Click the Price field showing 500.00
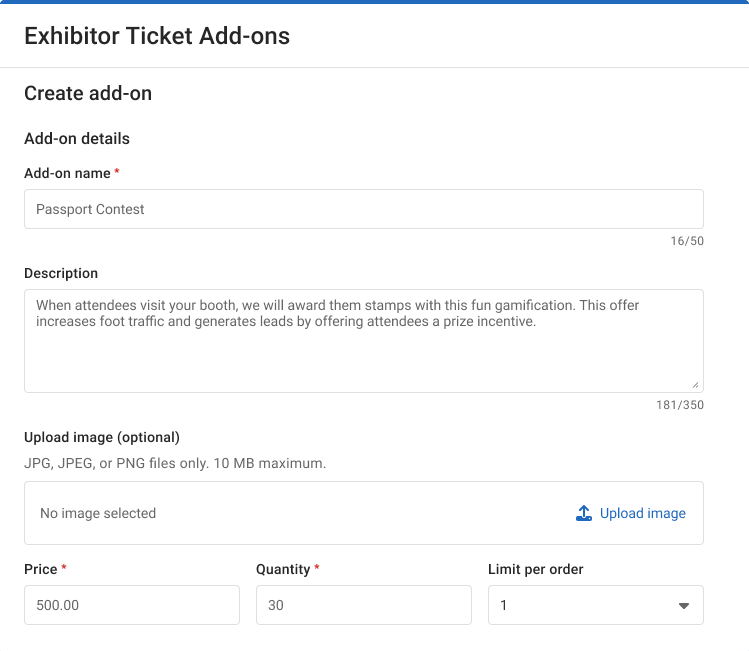Viewport: 749px width, 651px height. click(x=131, y=605)
